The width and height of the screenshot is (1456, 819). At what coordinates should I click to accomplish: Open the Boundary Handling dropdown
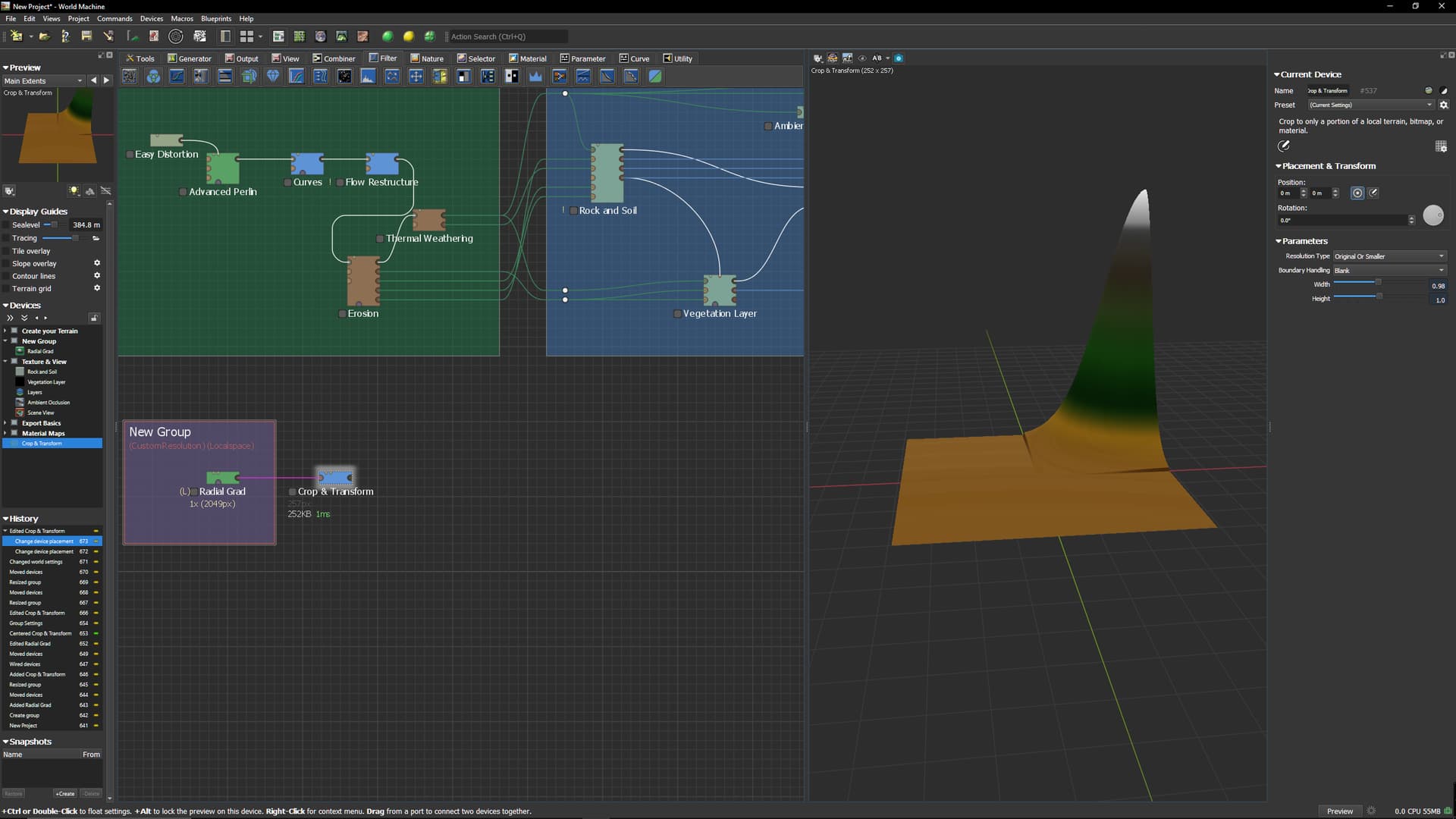pyautogui.click(x=1389, y=271)
